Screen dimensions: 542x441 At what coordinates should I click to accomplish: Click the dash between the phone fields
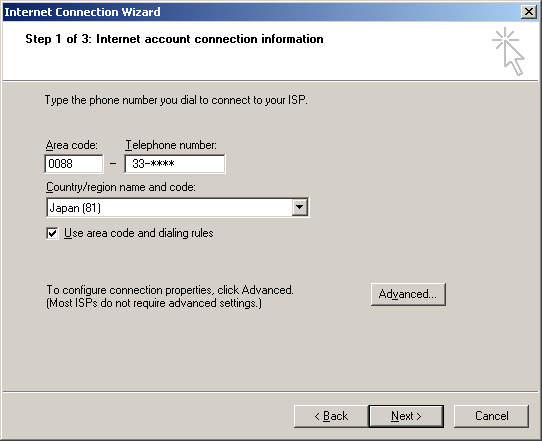[113, 164]
